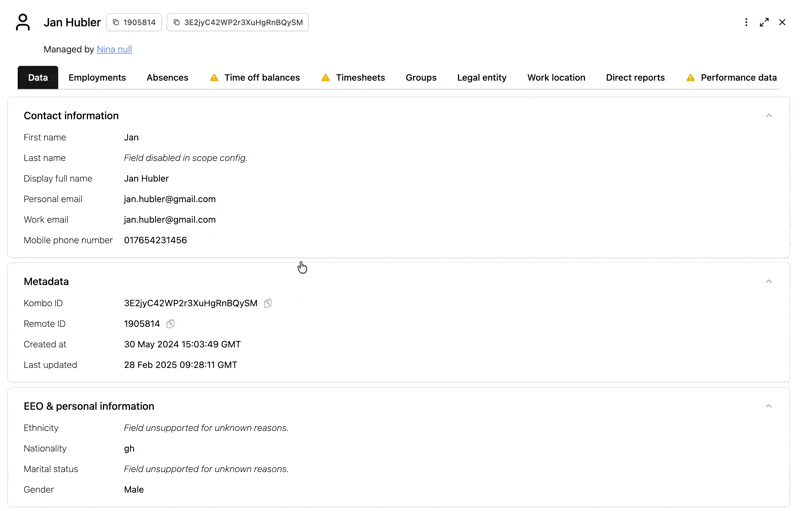This screenshot has width=800, height=511.
Task: Go to Time off balances tab
Action: (262, 78)
